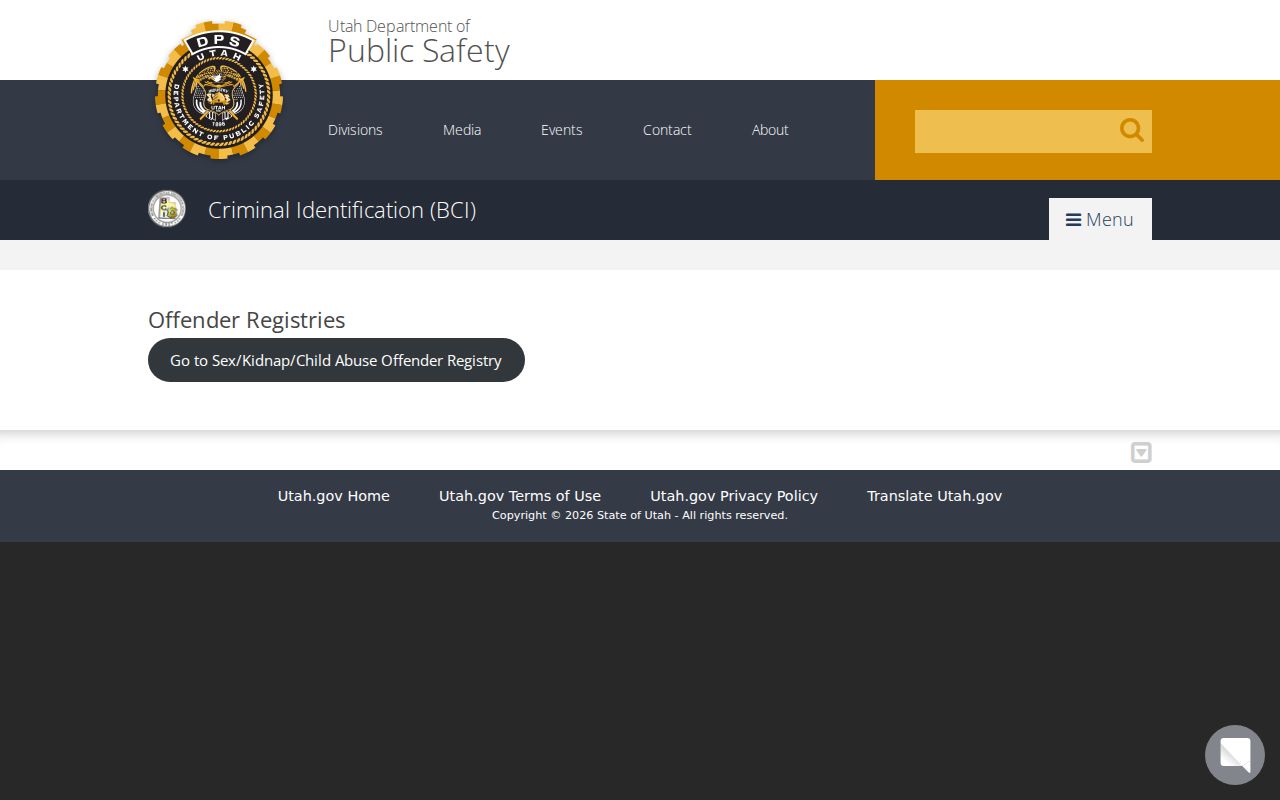The image size is (1280, 800).
Task: Open the Media menu
Action: click(x=462, y=130)
